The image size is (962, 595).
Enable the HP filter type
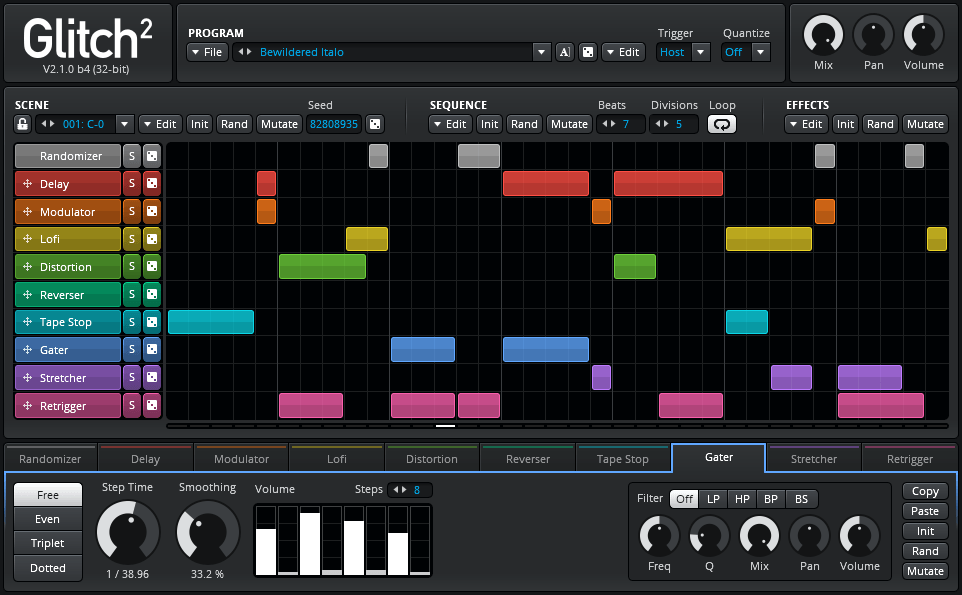click(742, 499)
